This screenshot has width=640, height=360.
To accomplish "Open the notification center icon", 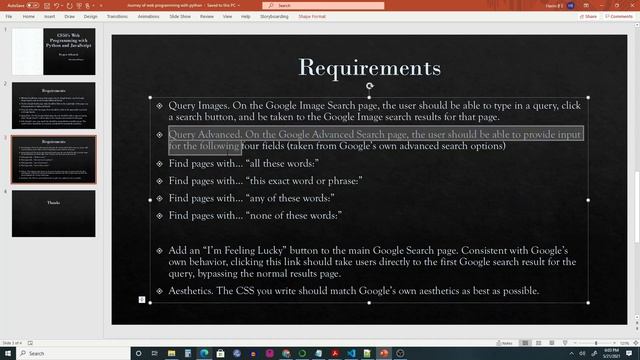I will (x=629, y=353).
